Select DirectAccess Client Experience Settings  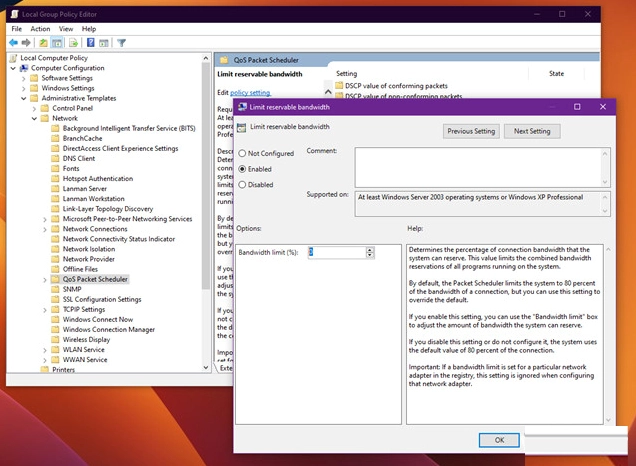pyautogui.click(x=120, y=148)
